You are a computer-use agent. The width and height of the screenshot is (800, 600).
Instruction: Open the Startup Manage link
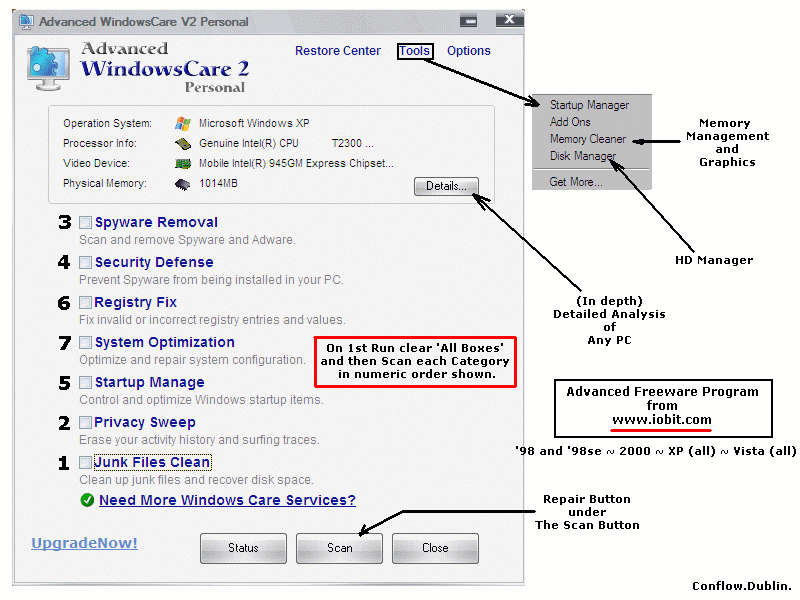click(x=149, y=382)
